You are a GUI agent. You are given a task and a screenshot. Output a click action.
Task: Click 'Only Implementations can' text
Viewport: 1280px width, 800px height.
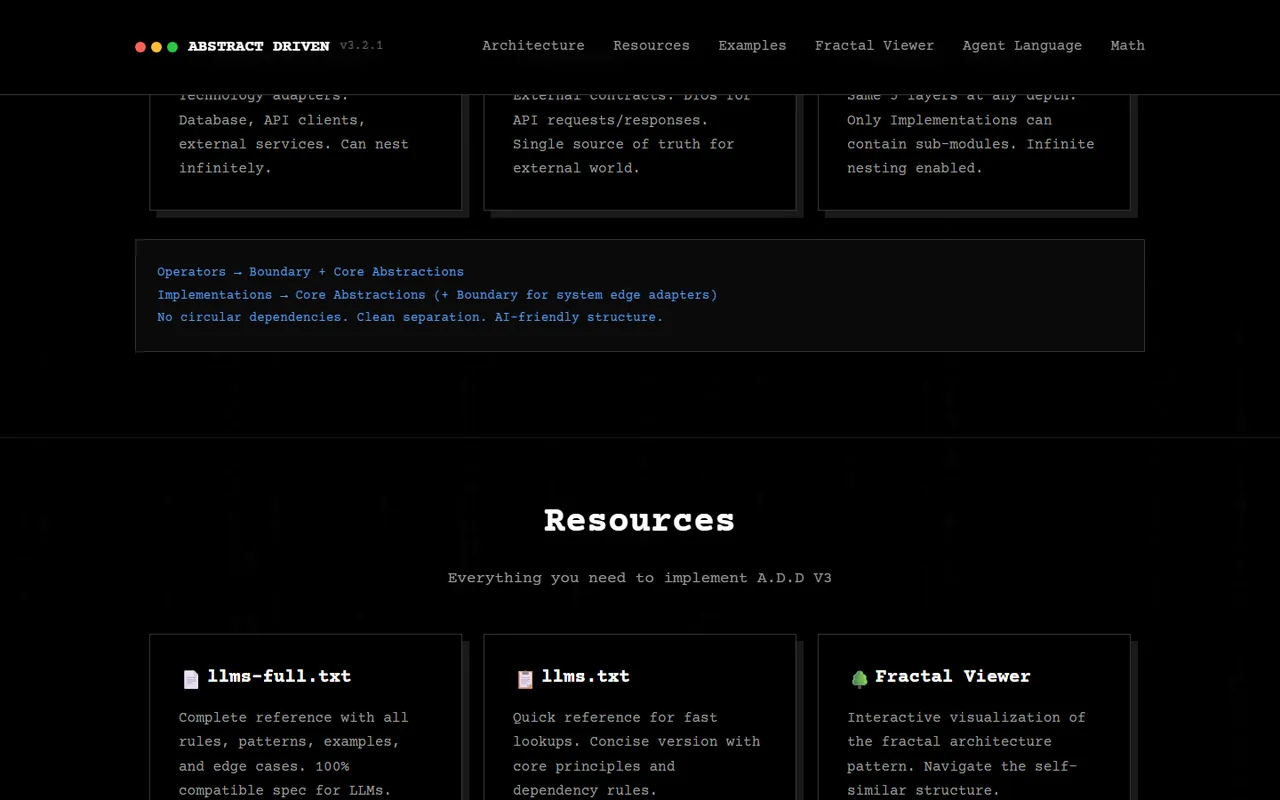pyautogui.click(x=949, y=120)
